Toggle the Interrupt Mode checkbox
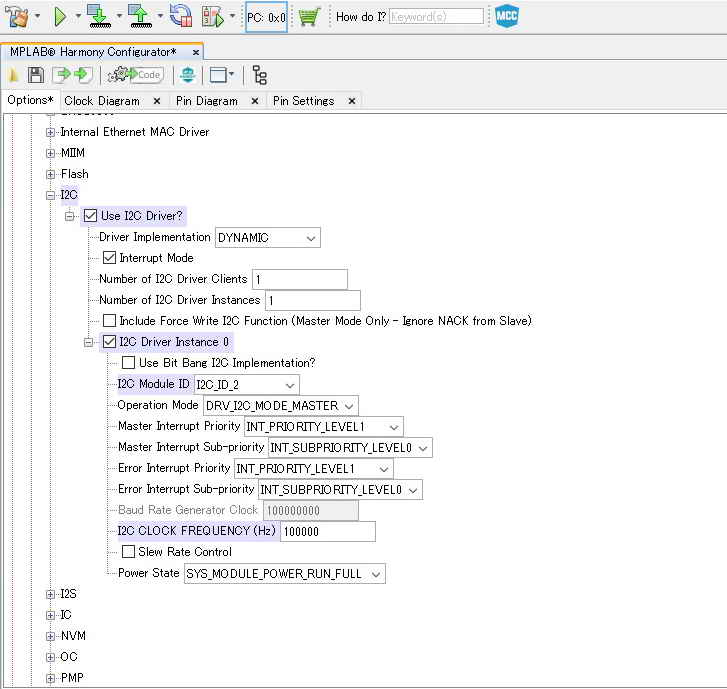This screenshot has width=727, height=689. tap(109, 258)
